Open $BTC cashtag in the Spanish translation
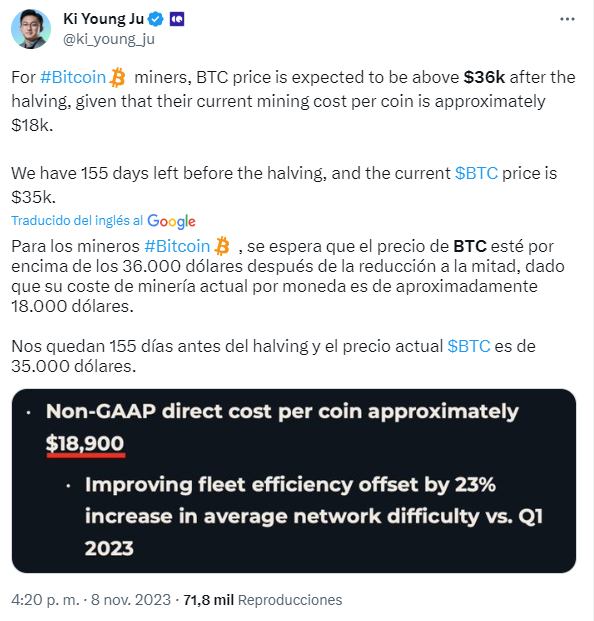This screenshot has width=594, height=621. pyautogui.click(x=469, y=346)
